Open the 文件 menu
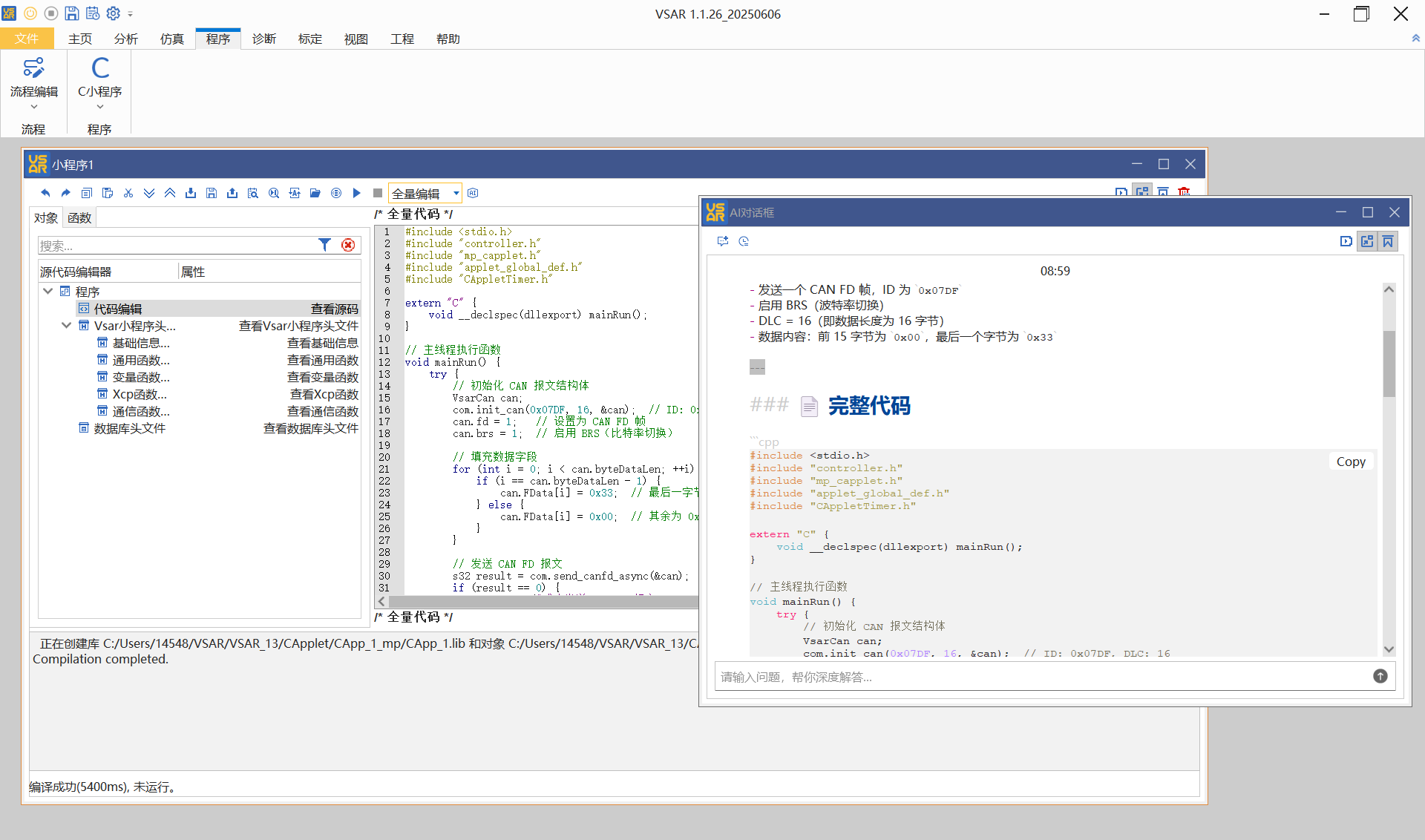This screenshot has width=1425, height=840. point(27,39)
